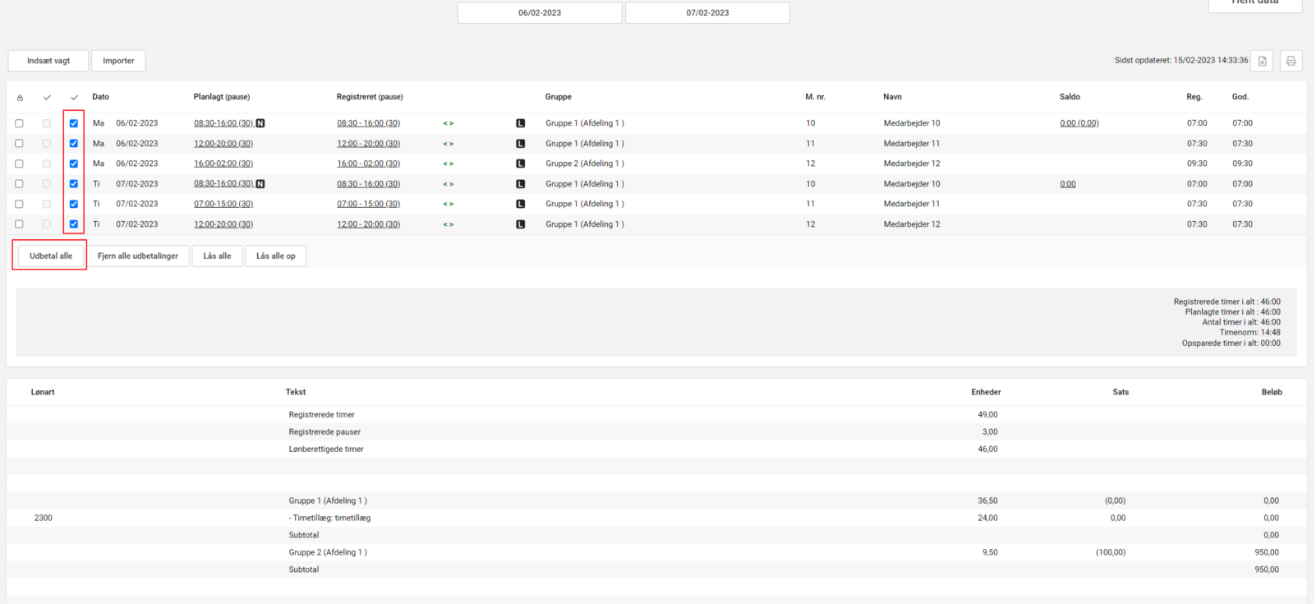Click the Udbetal alle button
Viewport: 1316px width, 604px height.
(51, 256)
